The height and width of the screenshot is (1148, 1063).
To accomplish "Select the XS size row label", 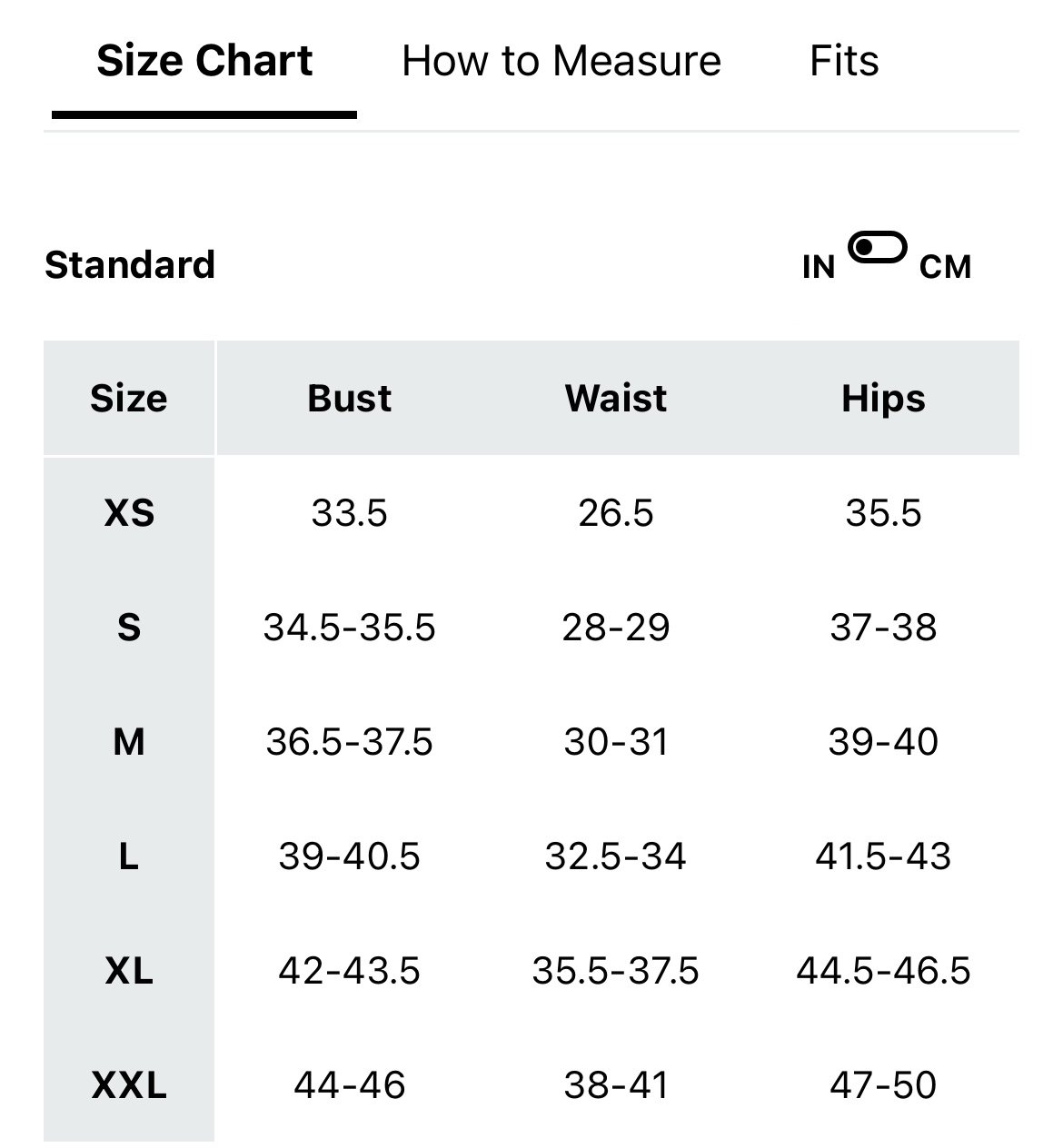I will (129, 513).
